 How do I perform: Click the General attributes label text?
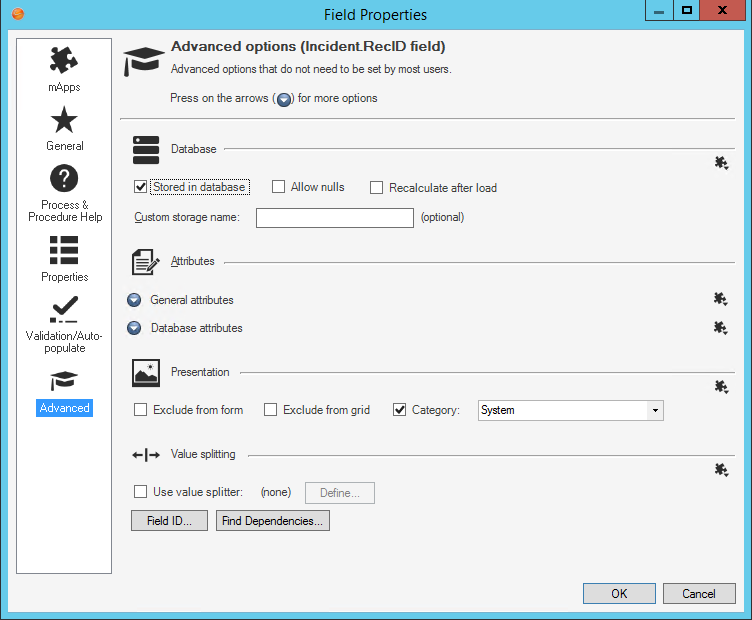coord(192,300)
